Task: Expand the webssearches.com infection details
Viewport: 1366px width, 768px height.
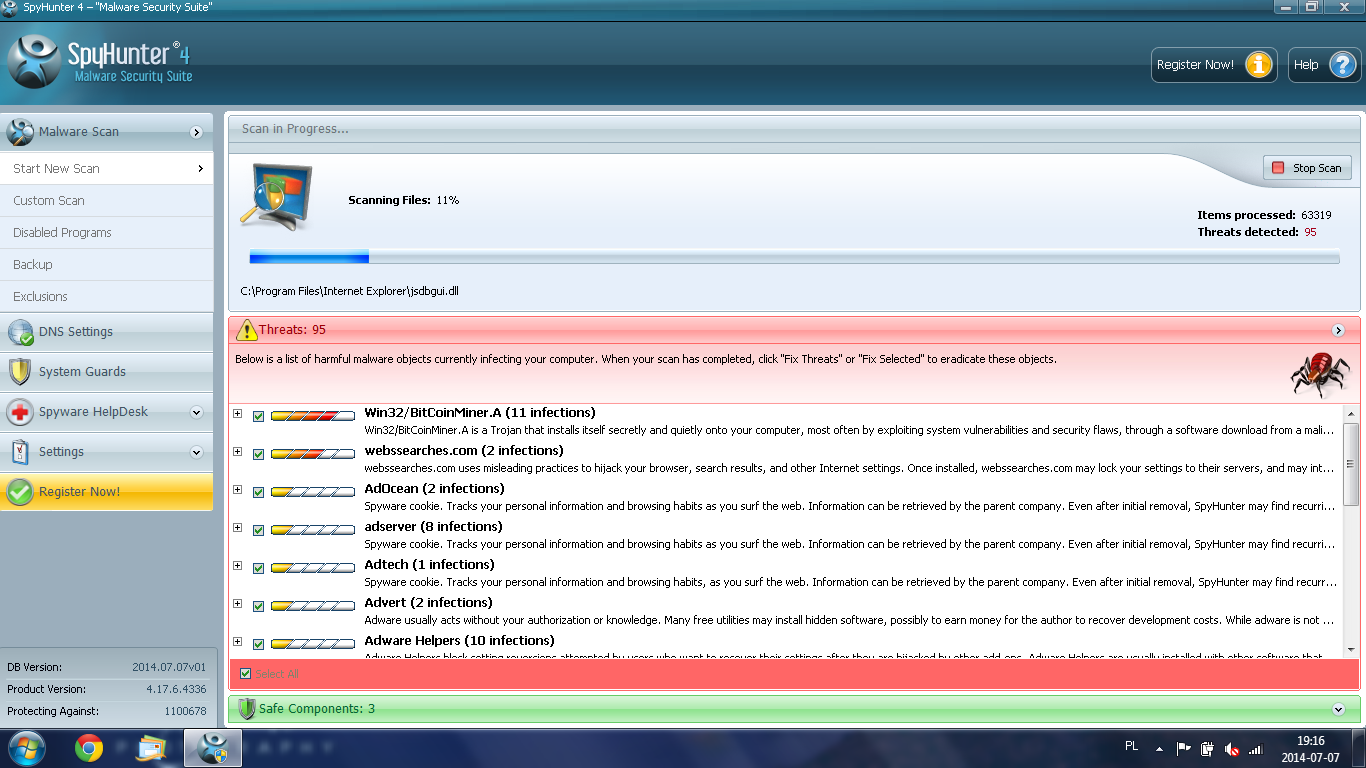Action: click(x=237, y=451)
